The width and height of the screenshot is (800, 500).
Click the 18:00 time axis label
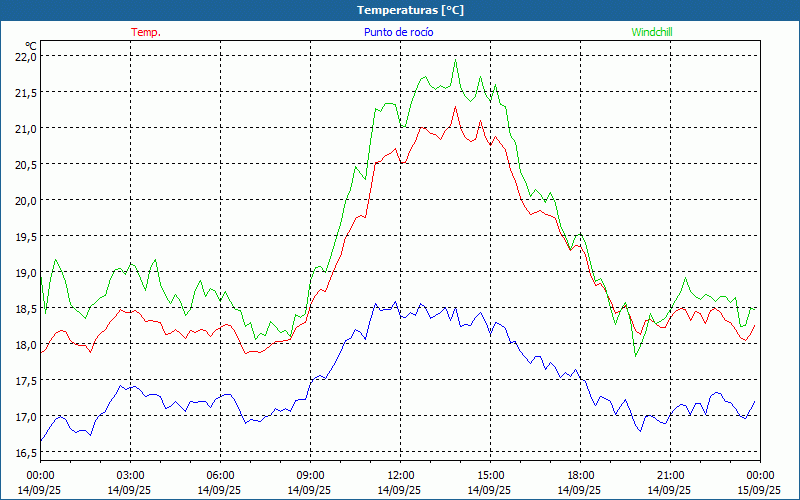(x=580, y=475)
